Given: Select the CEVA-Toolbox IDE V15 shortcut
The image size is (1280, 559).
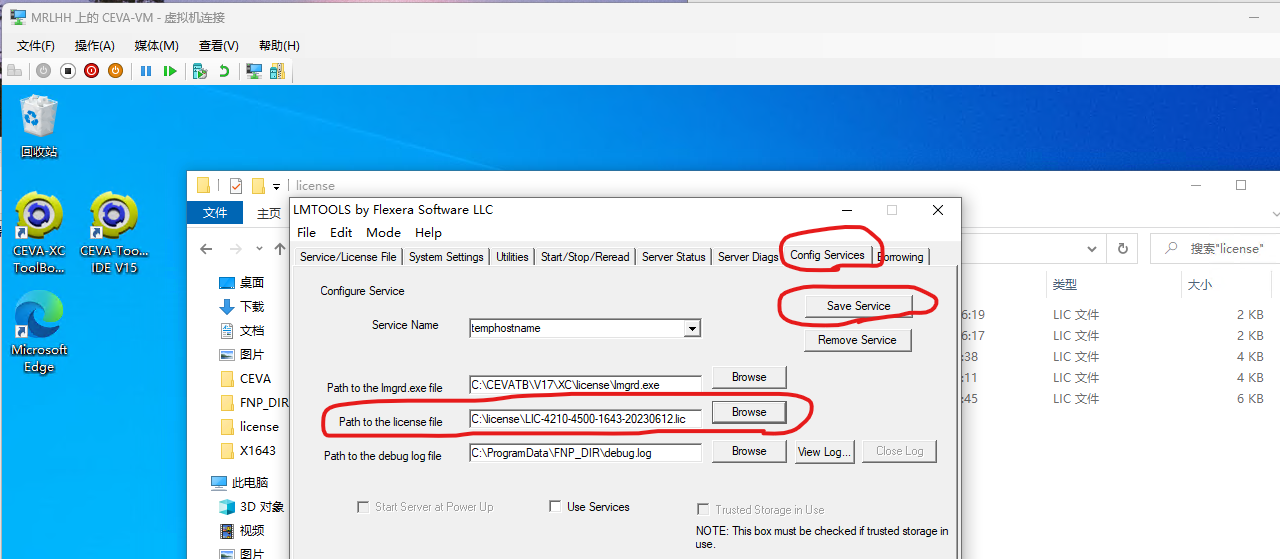Looking at the screenshot, I should pyautogui.click(x=113, y=233).
